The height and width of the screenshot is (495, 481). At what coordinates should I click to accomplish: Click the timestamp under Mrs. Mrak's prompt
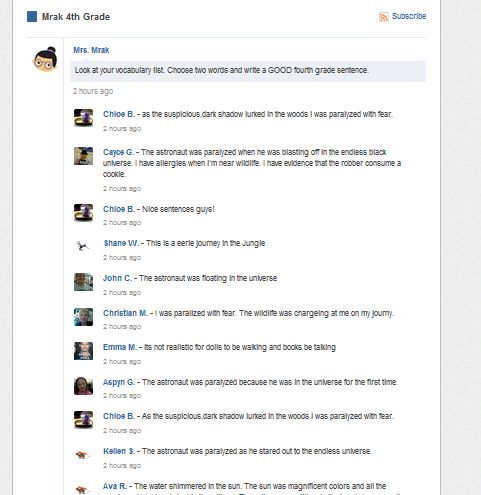tap(93, 91)
